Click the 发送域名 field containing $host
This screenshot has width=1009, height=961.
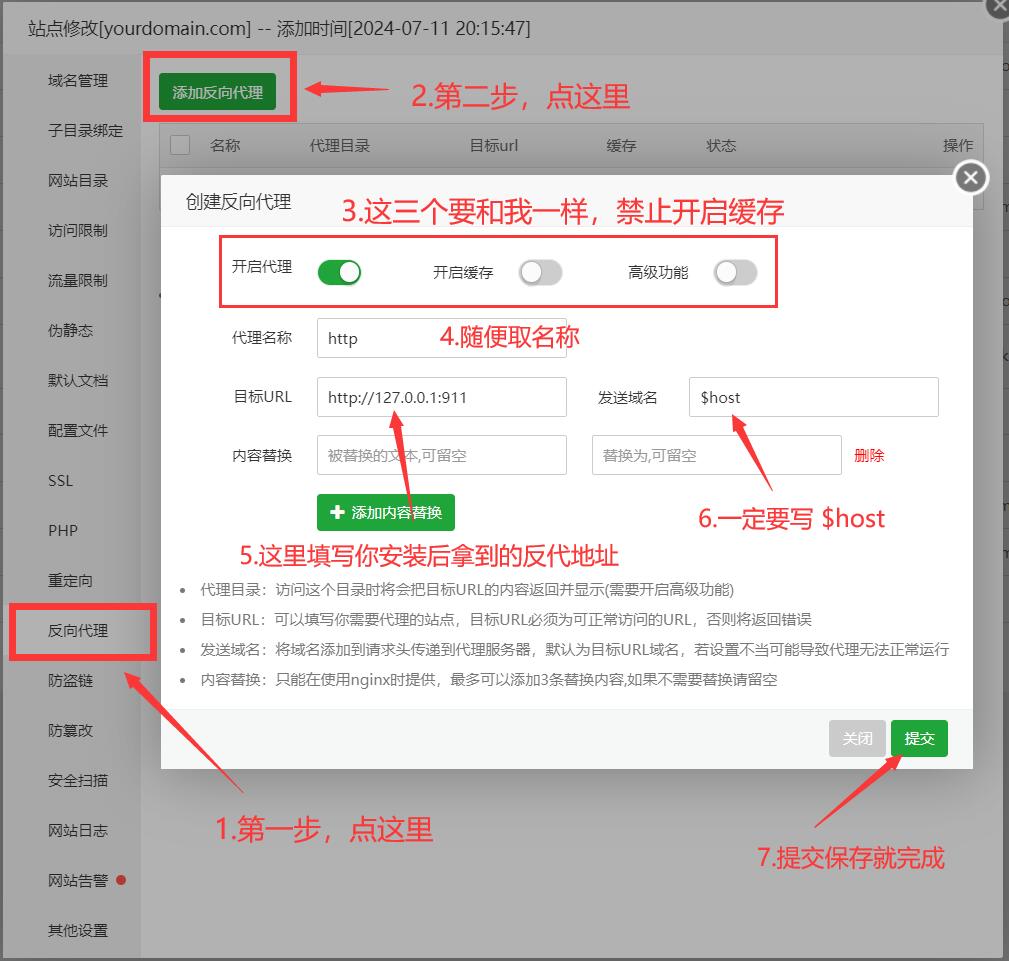pos(813,397)
